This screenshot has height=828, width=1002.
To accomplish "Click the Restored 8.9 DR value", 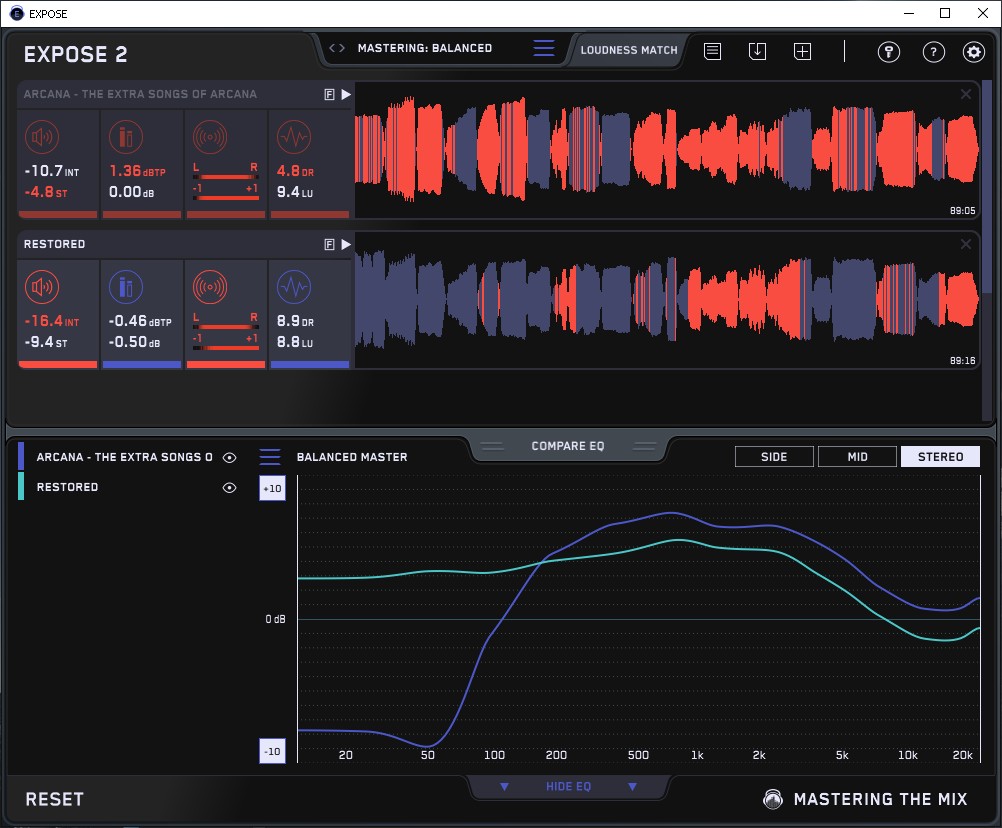I will click(x=295, y=321).
